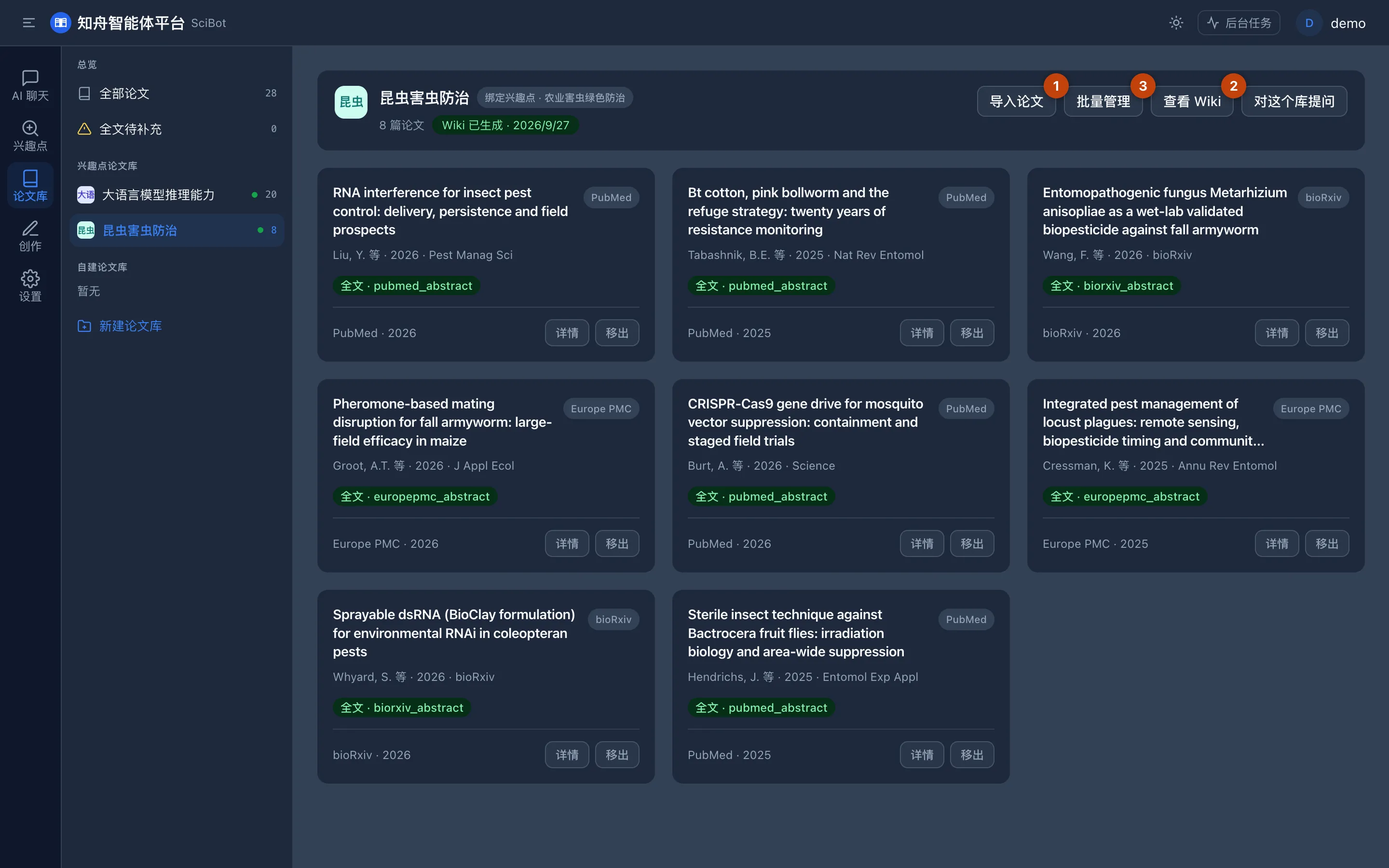Open 设置 settings from the sidebar
Viewport: 1389px width, 868px height.
[30, 286]
